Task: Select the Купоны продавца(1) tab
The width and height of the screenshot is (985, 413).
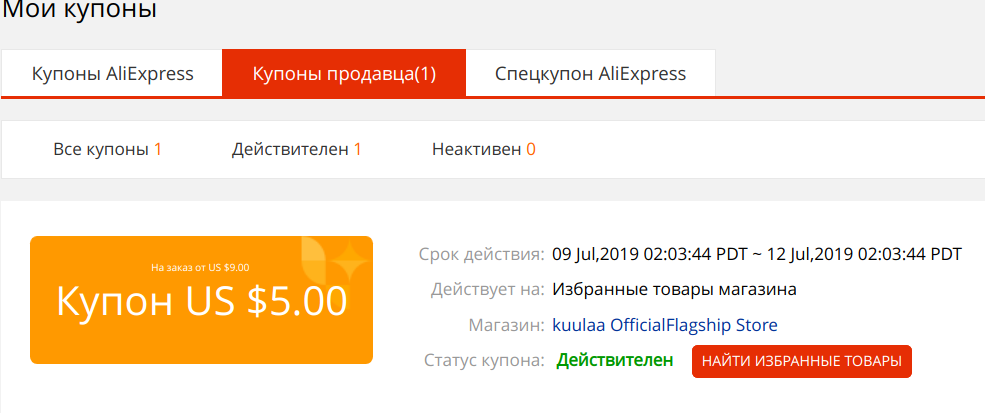Action: (x=344, y=74)
